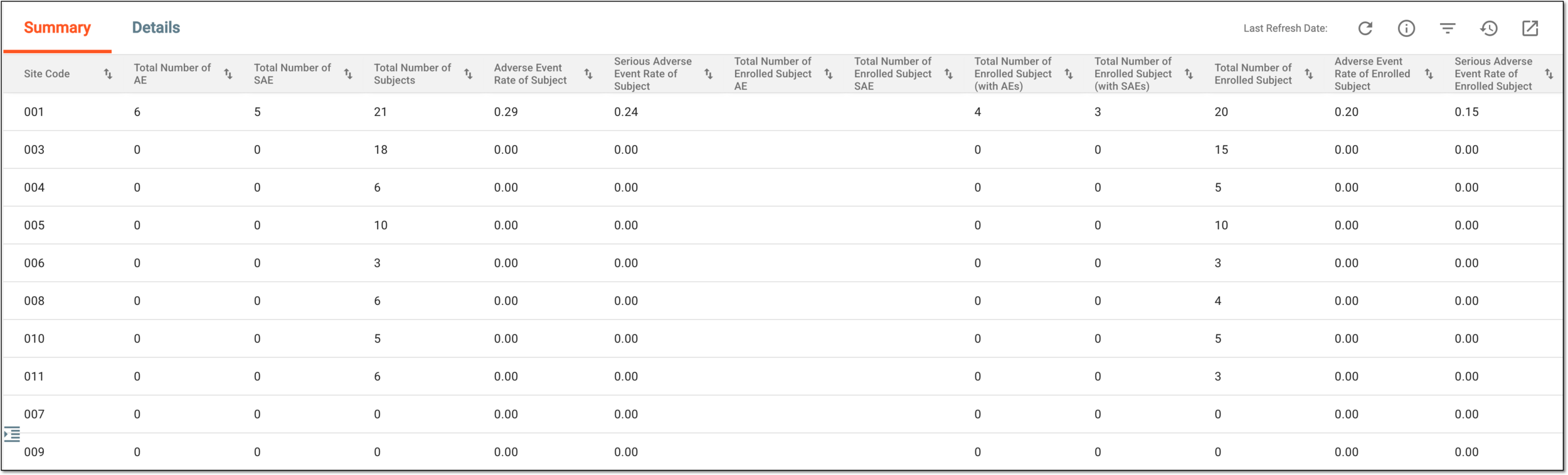1568x475 pixels.
Task: Click subjects value 18 in row 003
Action: [381, 150]
